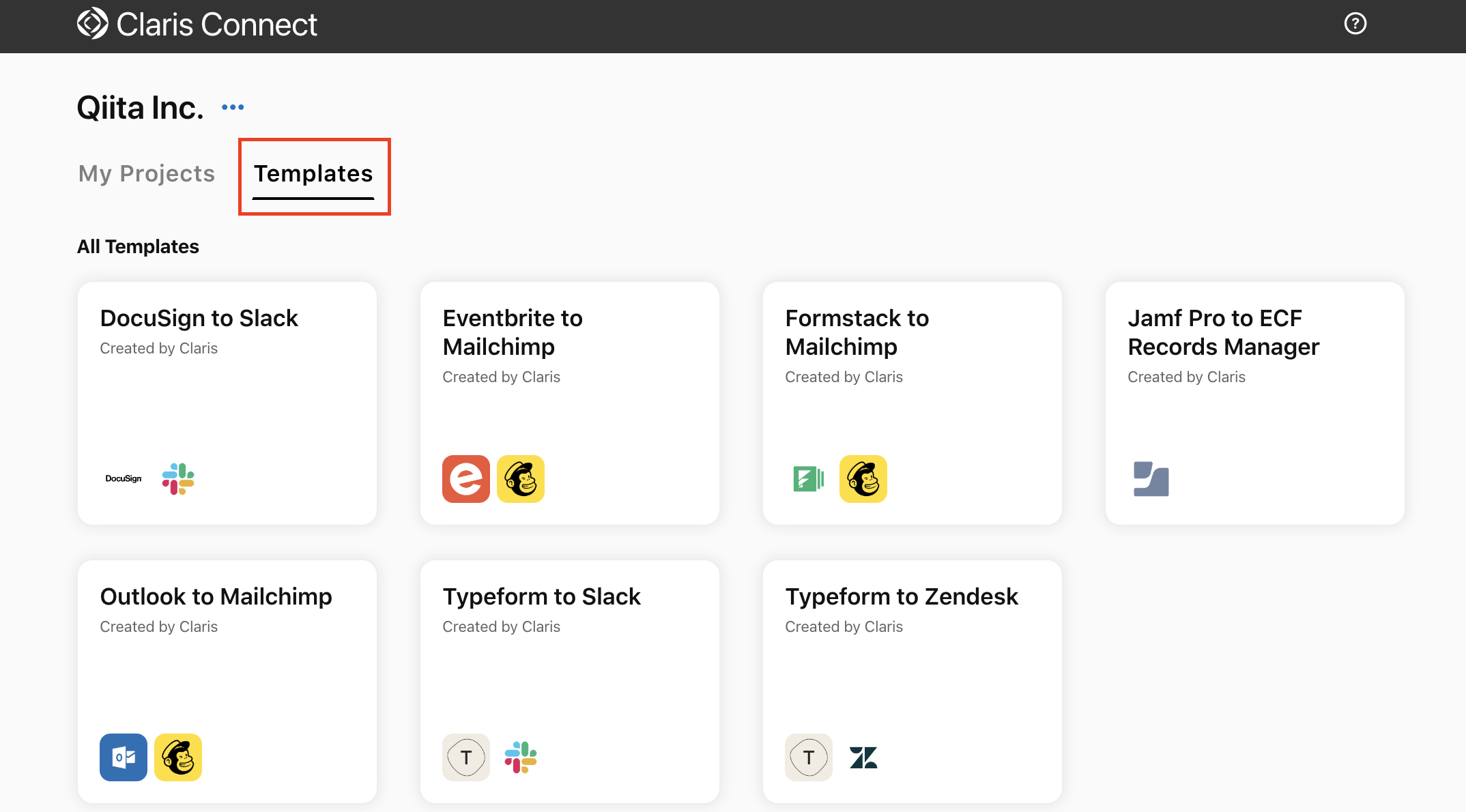
Task: Click Slack icon in Typeform to Slack card
Action: pyautogui.click(x=521, y=757)
